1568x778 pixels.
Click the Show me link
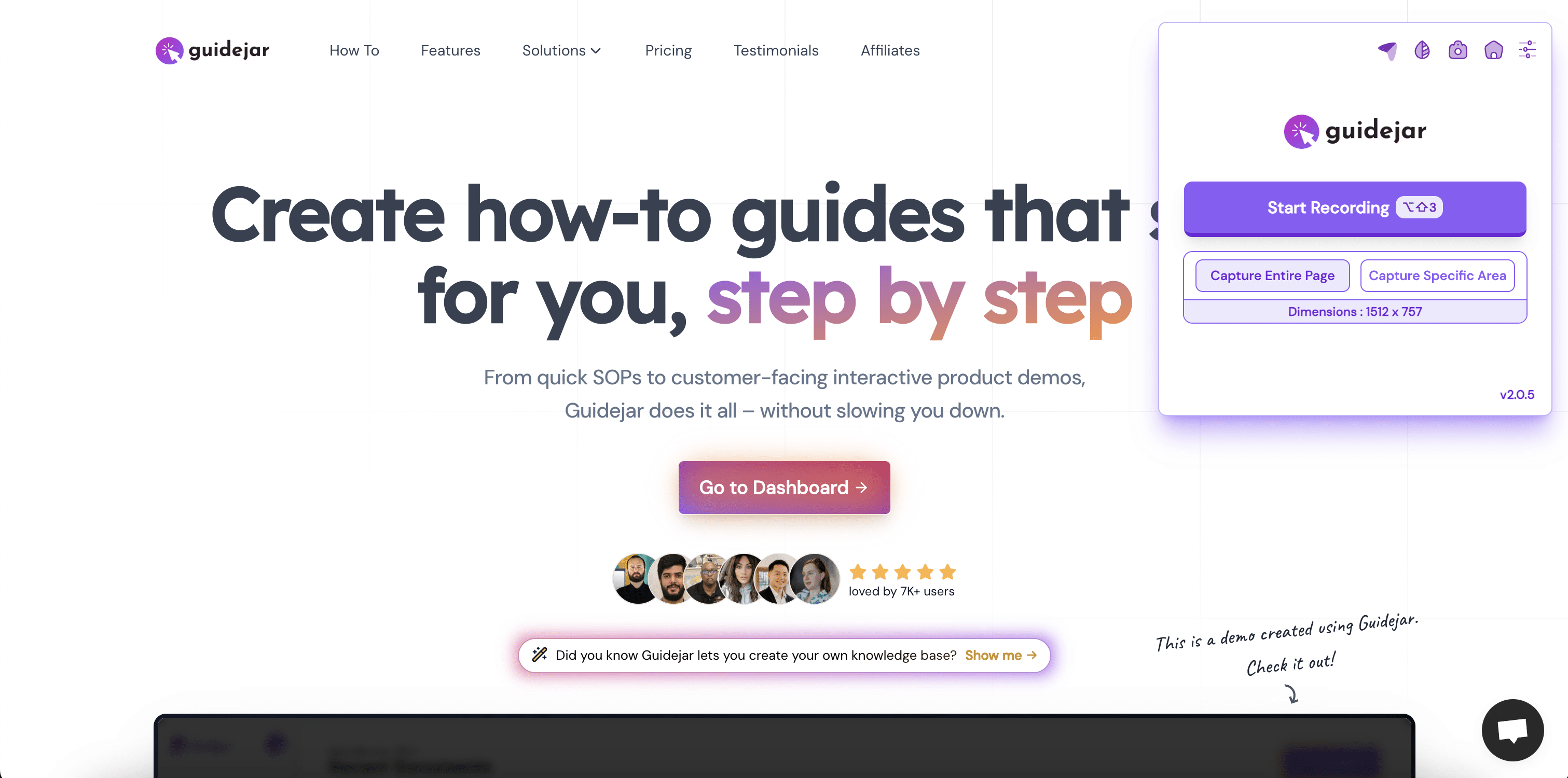(x=1001, y=655)
